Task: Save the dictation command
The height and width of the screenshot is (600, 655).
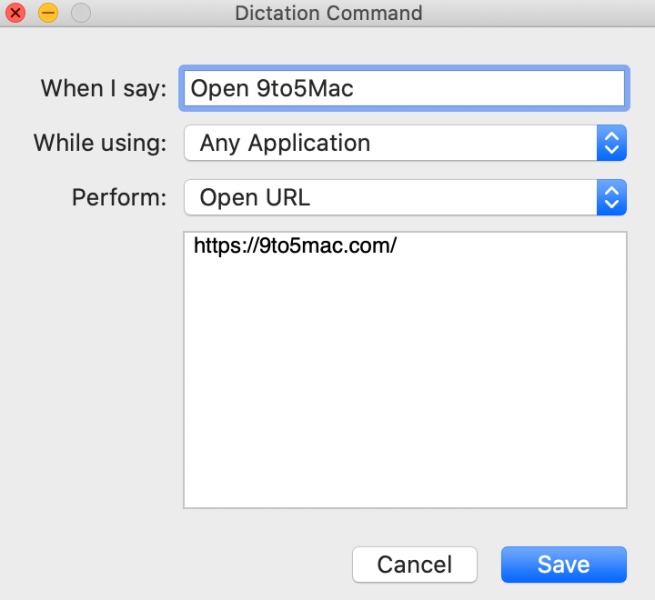Action: [563, 564]
